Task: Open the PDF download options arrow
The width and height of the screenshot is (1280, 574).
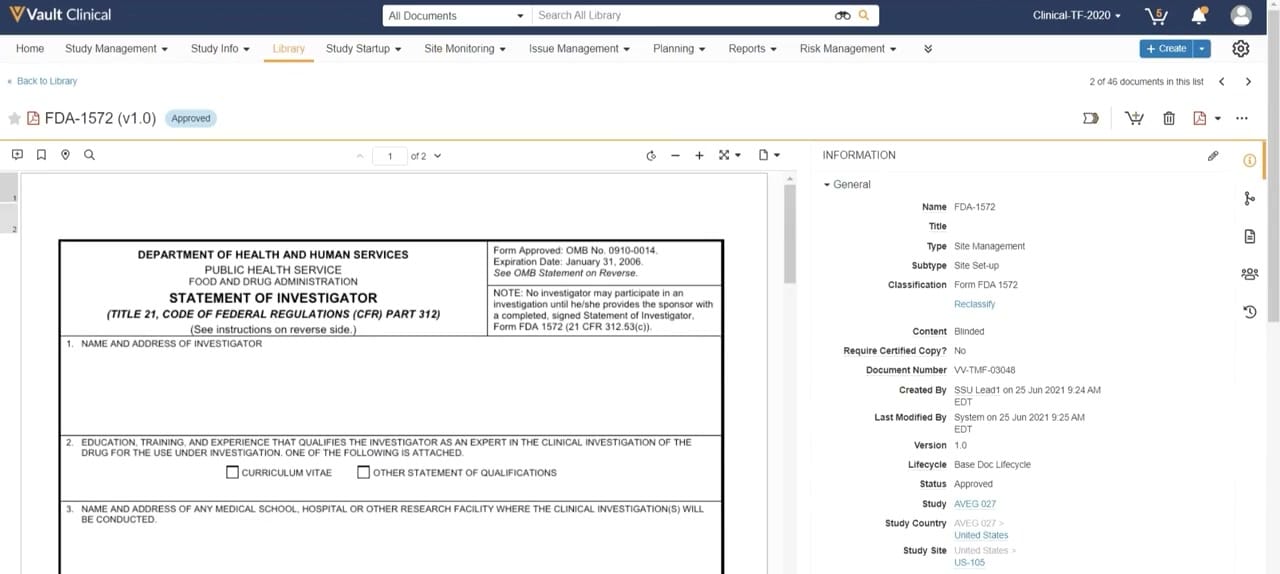Action: tap(1217, 119)
